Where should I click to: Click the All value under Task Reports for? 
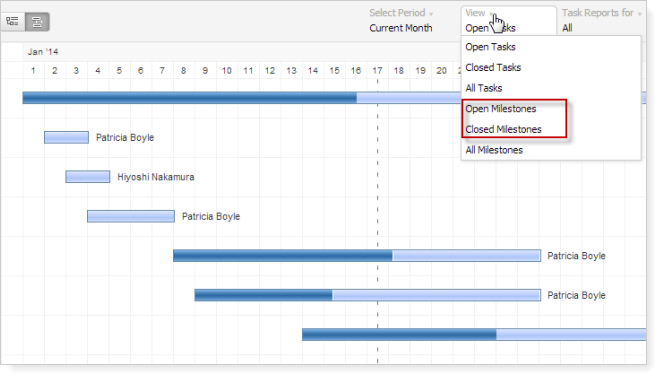coord(567,28)
